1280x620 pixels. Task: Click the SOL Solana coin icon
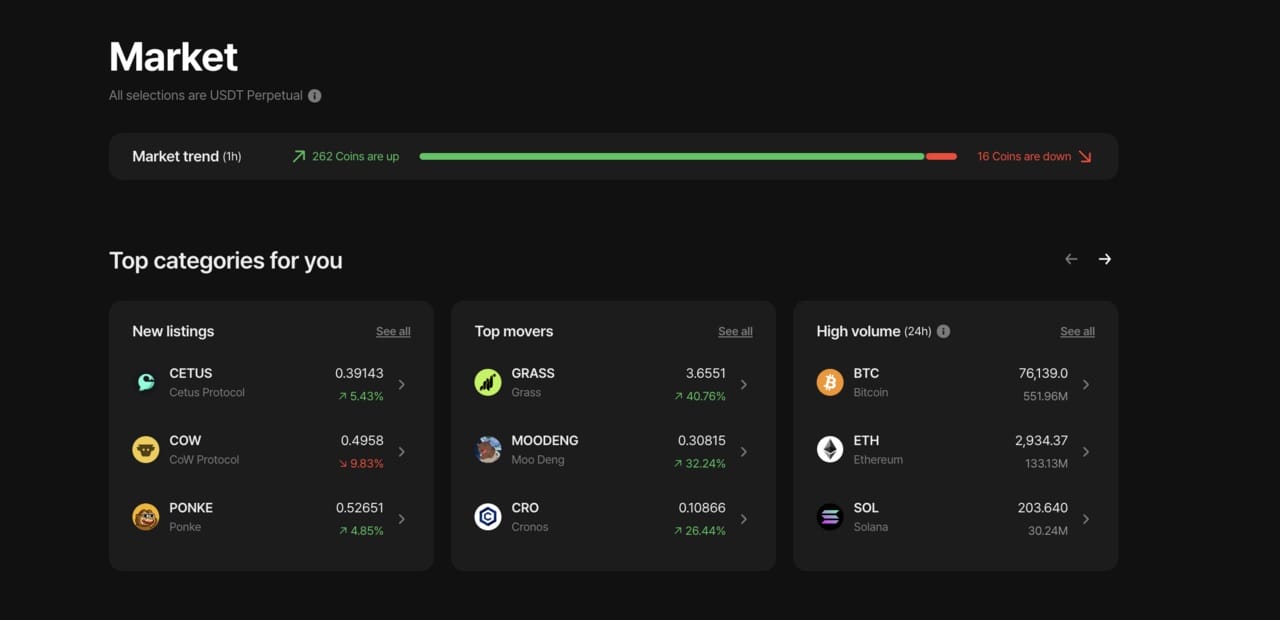[x=830, y=516]
